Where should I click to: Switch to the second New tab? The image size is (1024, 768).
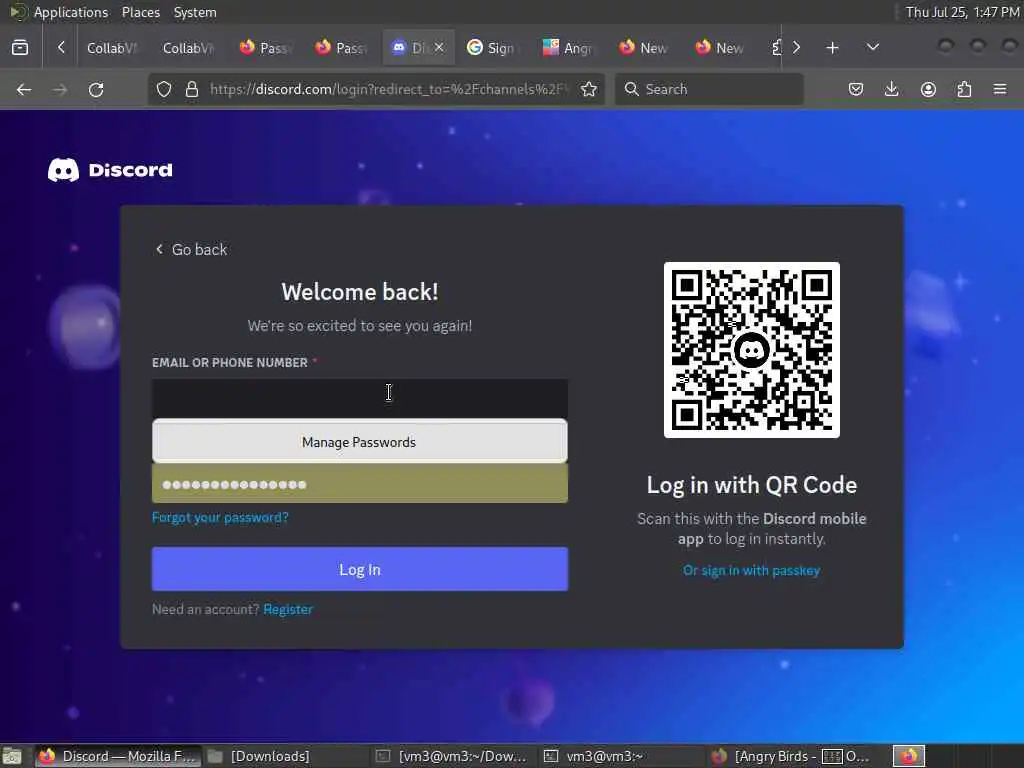point(720,48)
